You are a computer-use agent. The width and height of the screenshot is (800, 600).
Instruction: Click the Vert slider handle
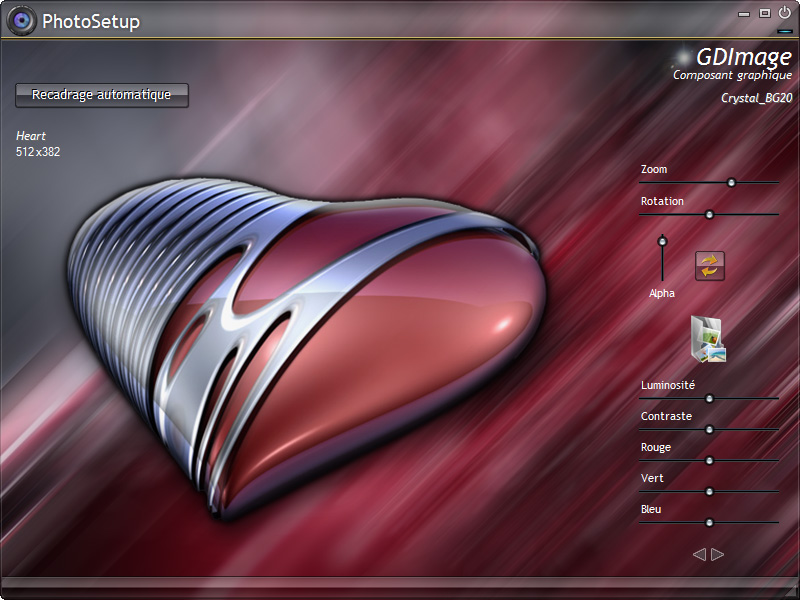point(709,492)
